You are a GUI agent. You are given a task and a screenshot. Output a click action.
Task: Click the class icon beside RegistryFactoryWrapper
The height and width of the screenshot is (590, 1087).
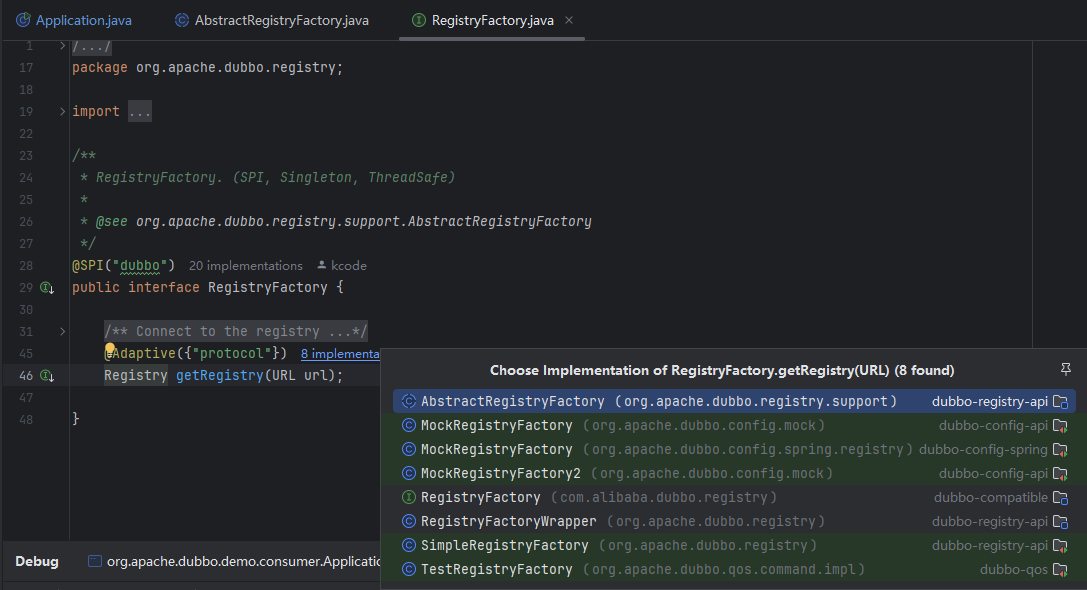click(408, 522)
